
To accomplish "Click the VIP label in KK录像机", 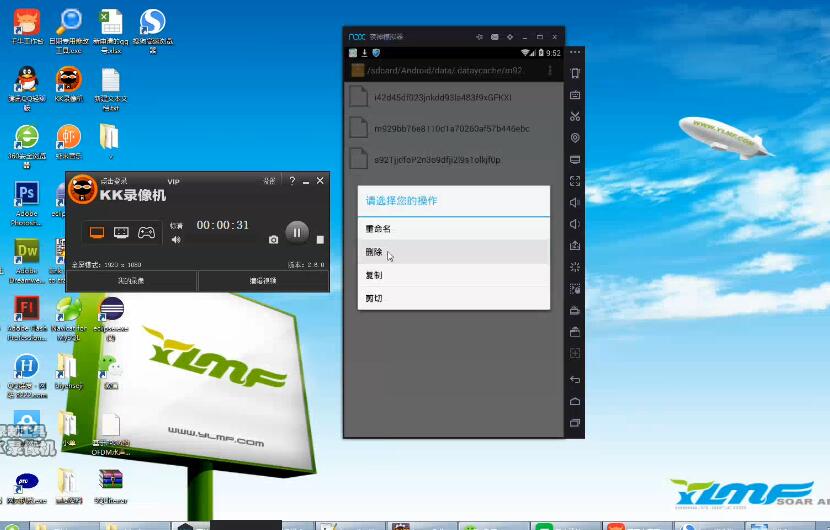I will (x=174, y=182).
